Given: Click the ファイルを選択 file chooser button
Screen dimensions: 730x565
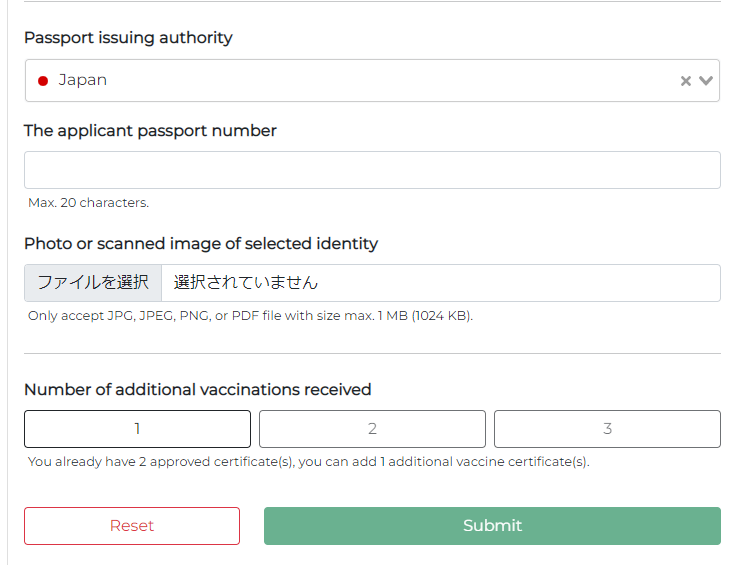Looking at the screenshot, I should pyautogui.click(x=93, y=282).
